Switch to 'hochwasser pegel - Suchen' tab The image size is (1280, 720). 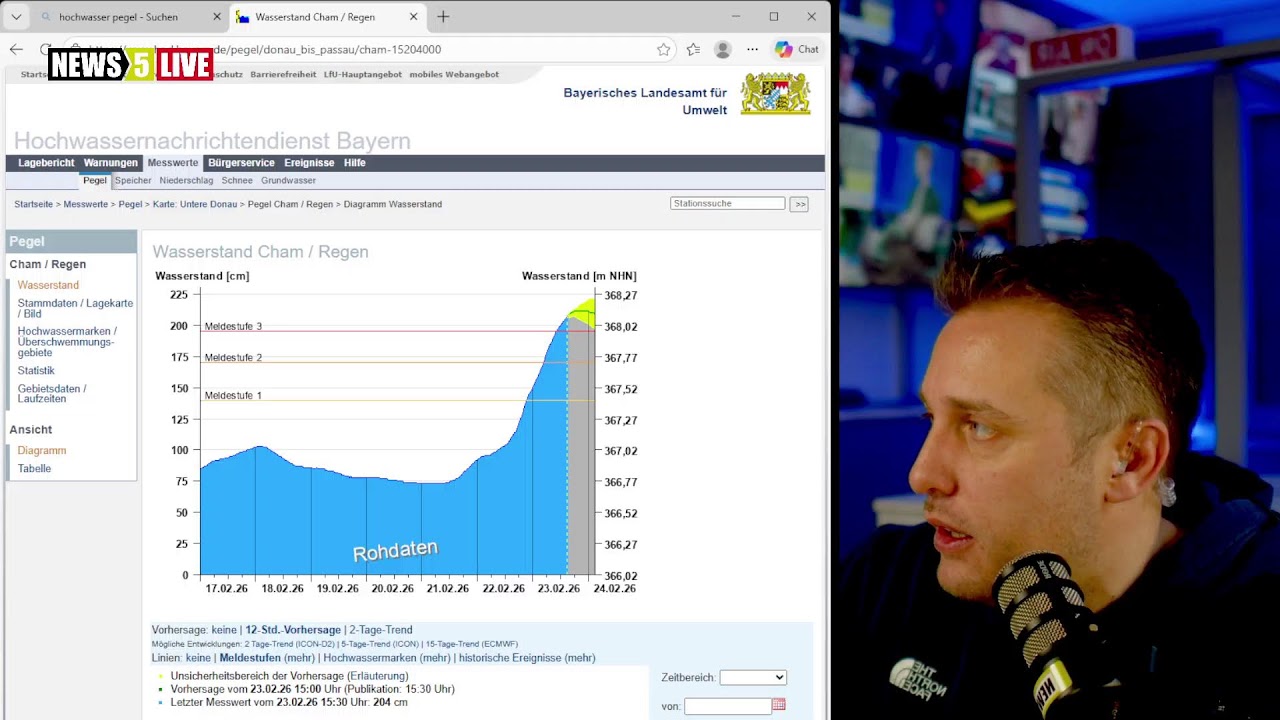click(x=118, y=17)
